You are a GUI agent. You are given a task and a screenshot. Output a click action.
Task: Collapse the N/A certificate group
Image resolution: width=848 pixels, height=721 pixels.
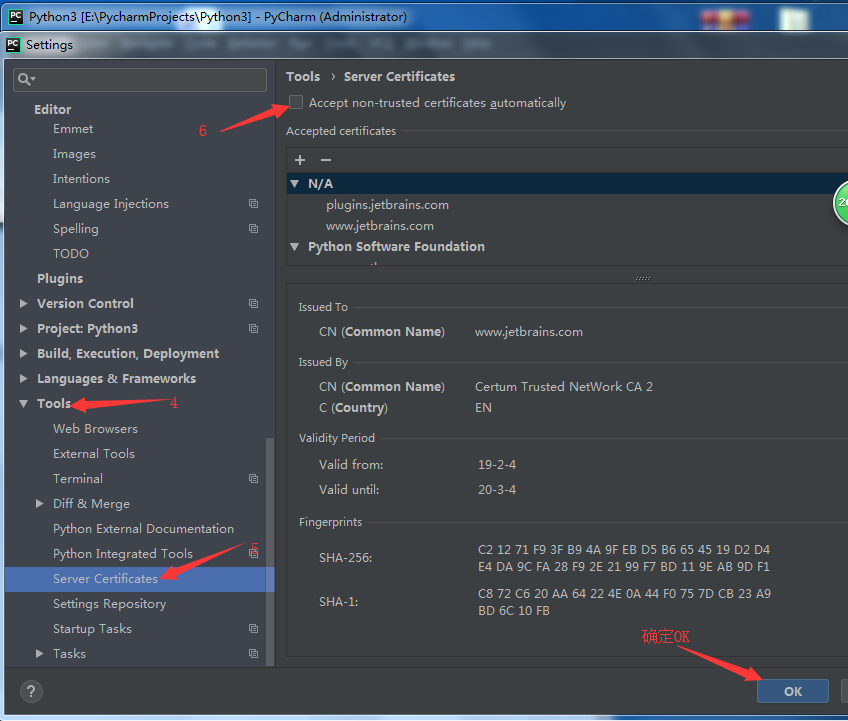point(294,183)
